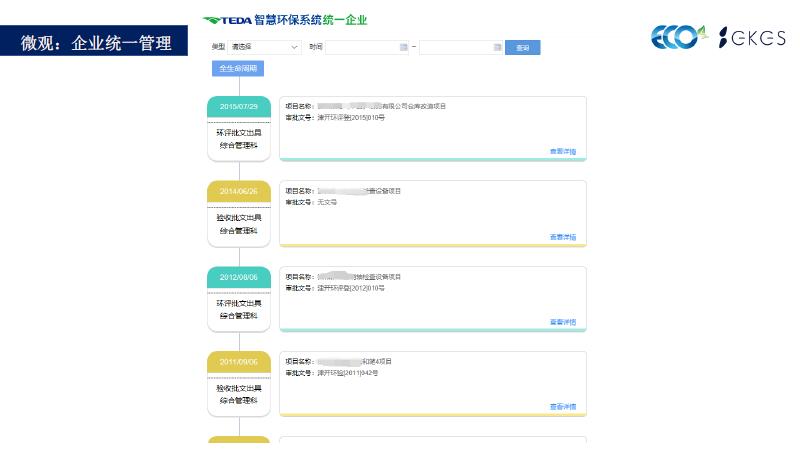Image resolution: width=800 pixels, height=450 pixels.
Task: Open the end date calendar icon
Action: point(497,47)
